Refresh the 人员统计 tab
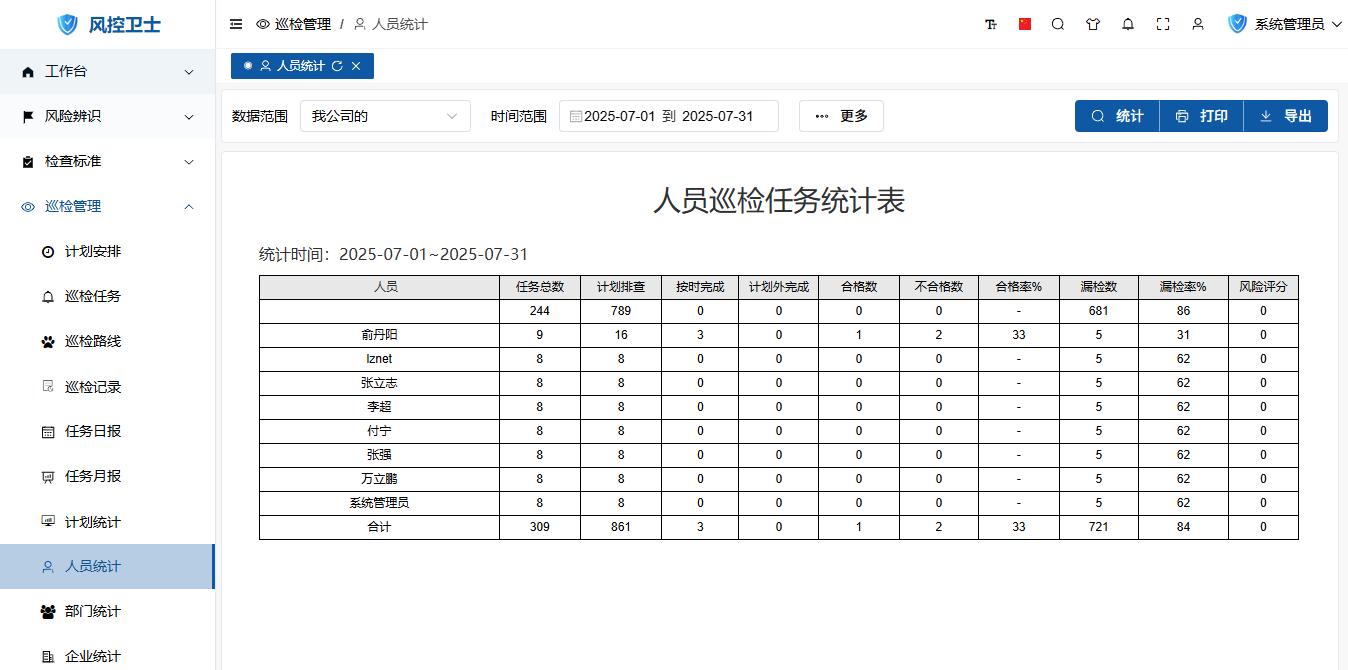 [337, 66]
